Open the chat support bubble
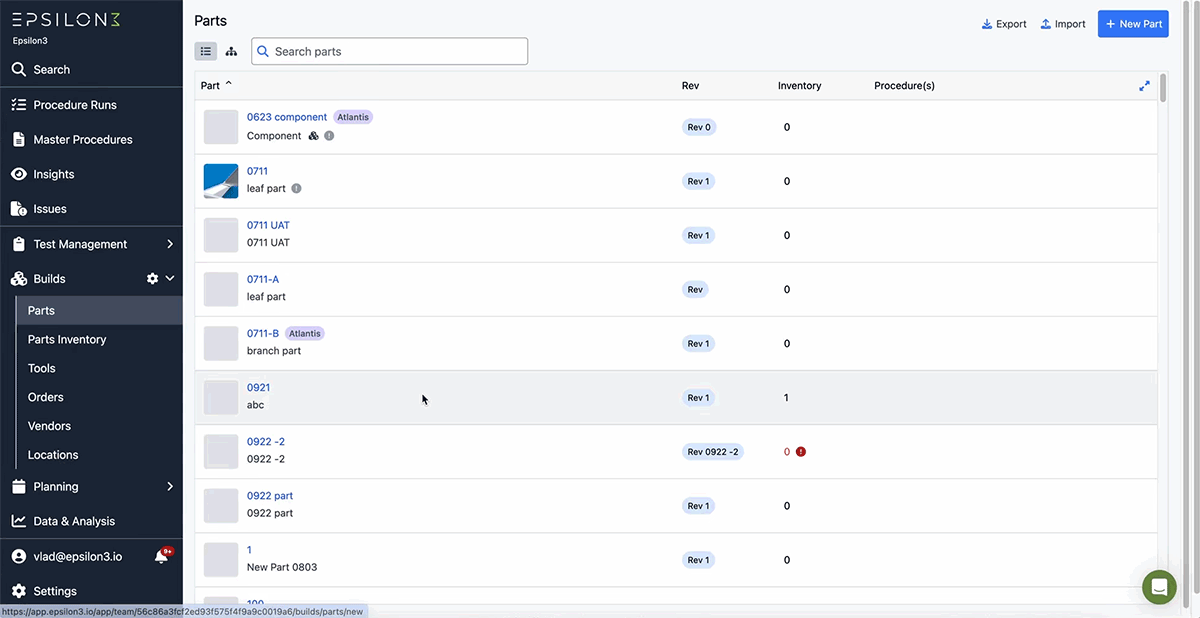The width and height of the screenshot is (1200, 618). point(1159,587)
